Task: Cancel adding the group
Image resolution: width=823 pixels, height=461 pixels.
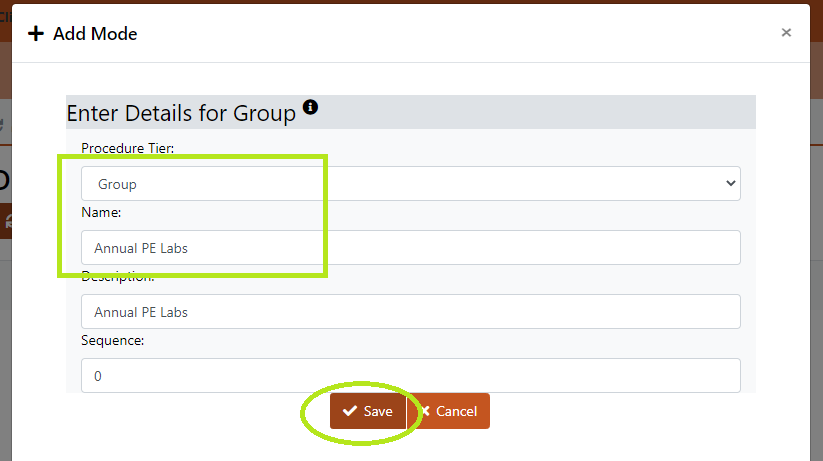Action: (x=449, y=411)
